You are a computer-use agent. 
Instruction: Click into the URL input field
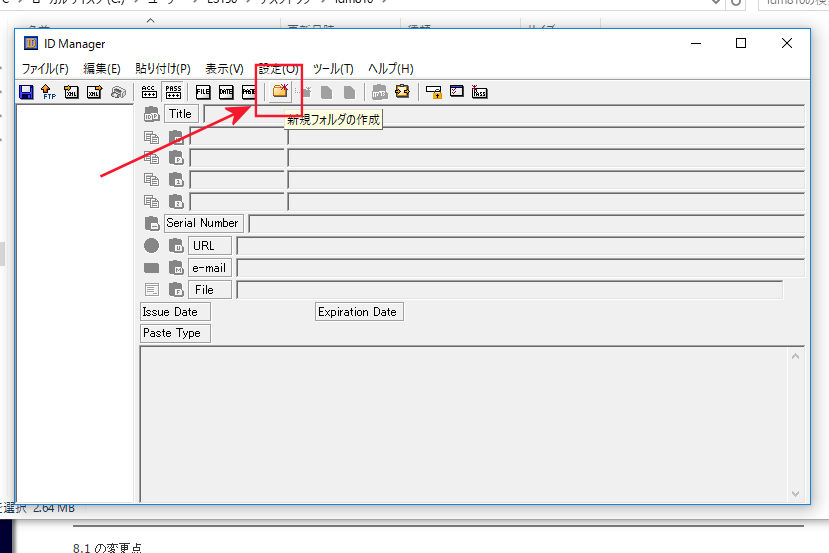(x=521, y=246)
